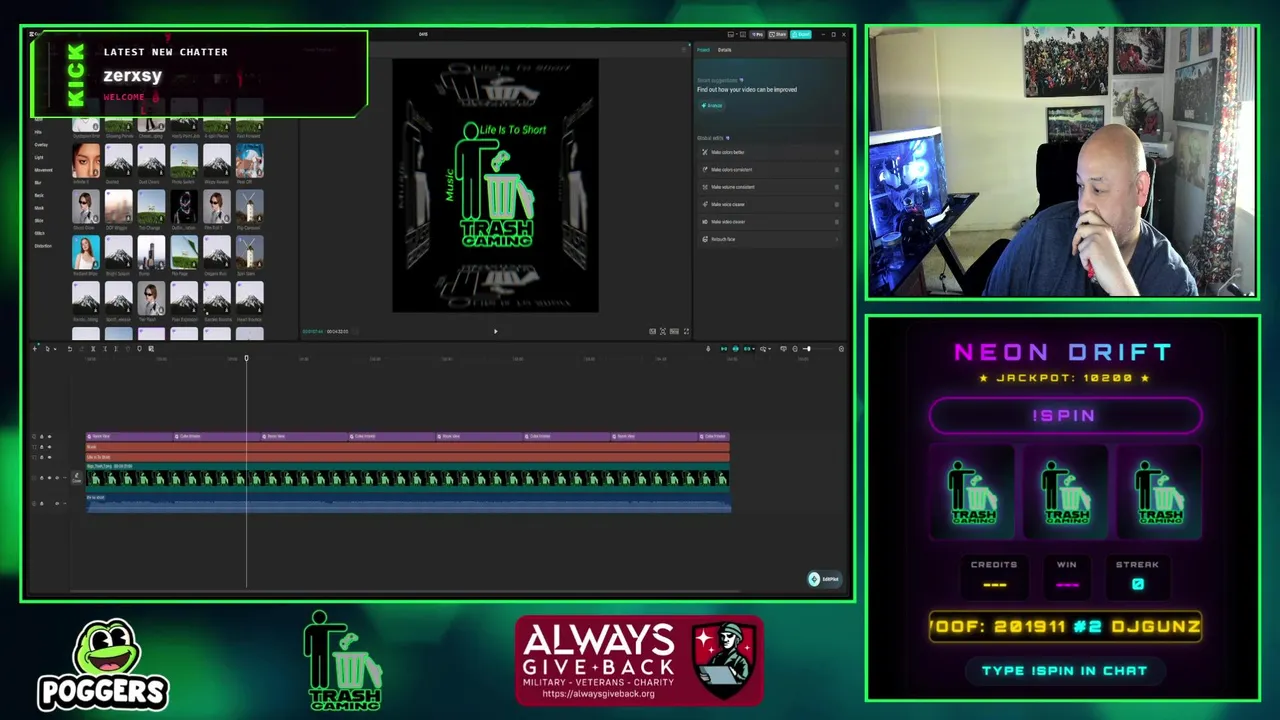Select the Blur effects category

click(38, 183)
